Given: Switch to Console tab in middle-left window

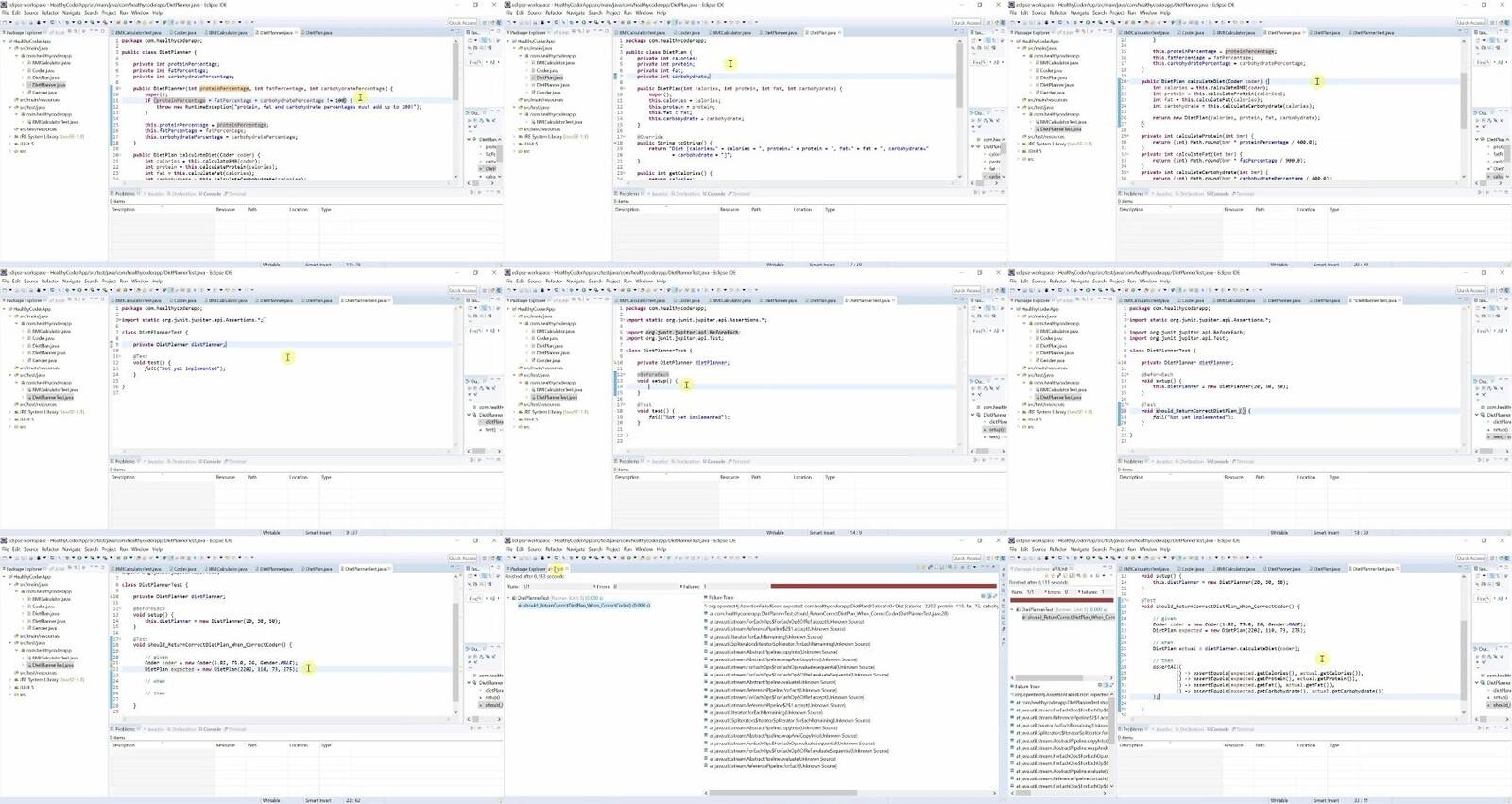Looking at the screenshot, I should [x=211, y=461].
